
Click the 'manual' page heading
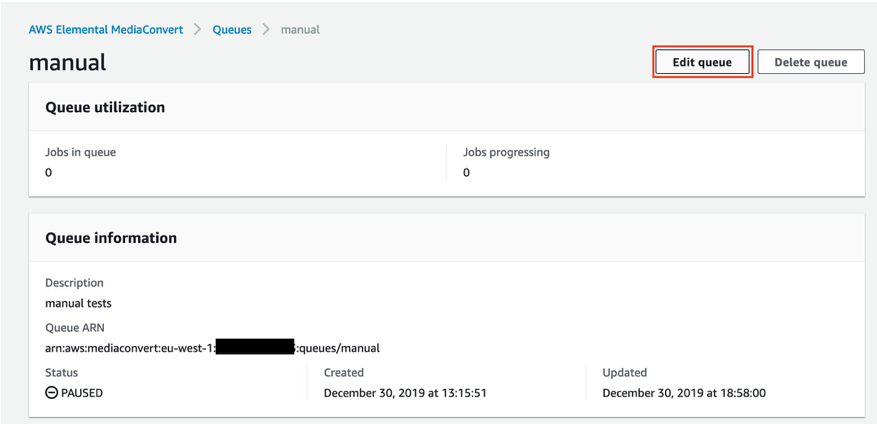point(67,62)
